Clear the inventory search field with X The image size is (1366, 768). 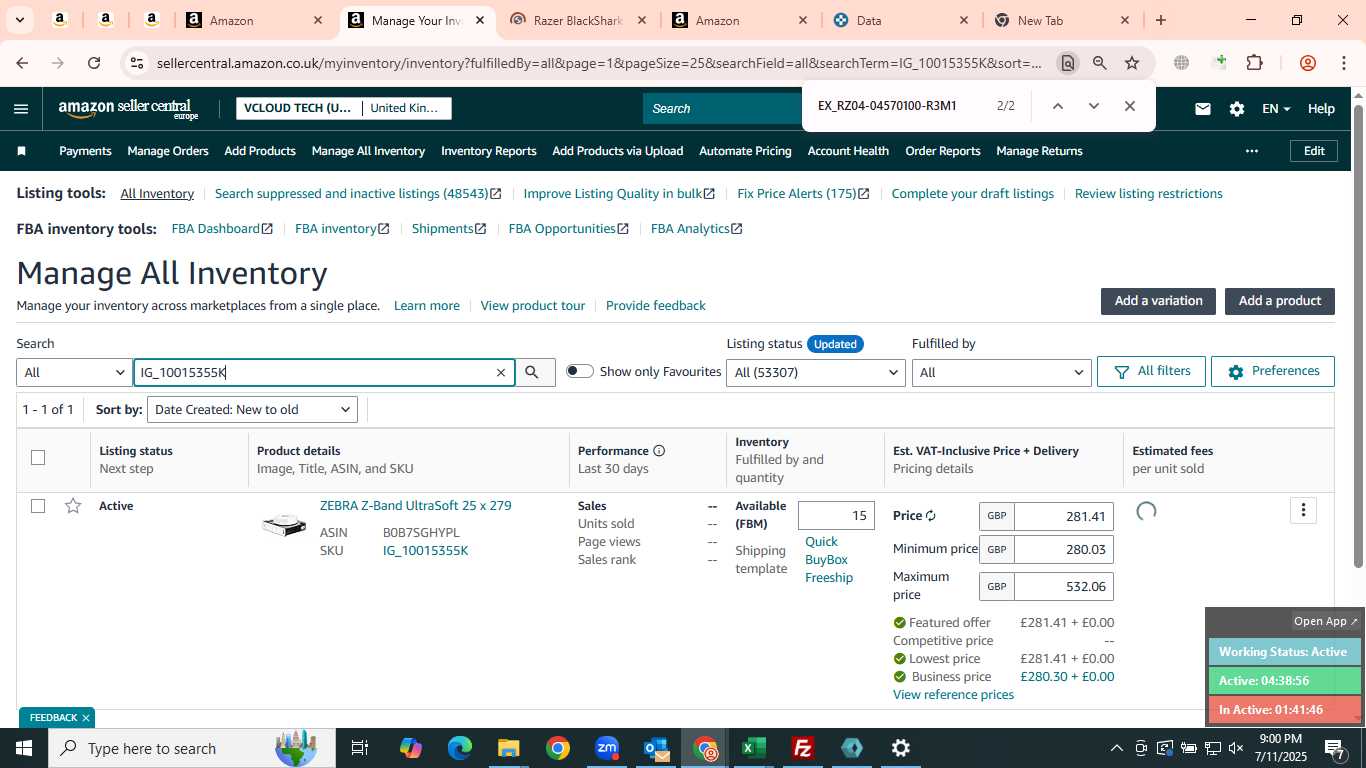(501, 372)
